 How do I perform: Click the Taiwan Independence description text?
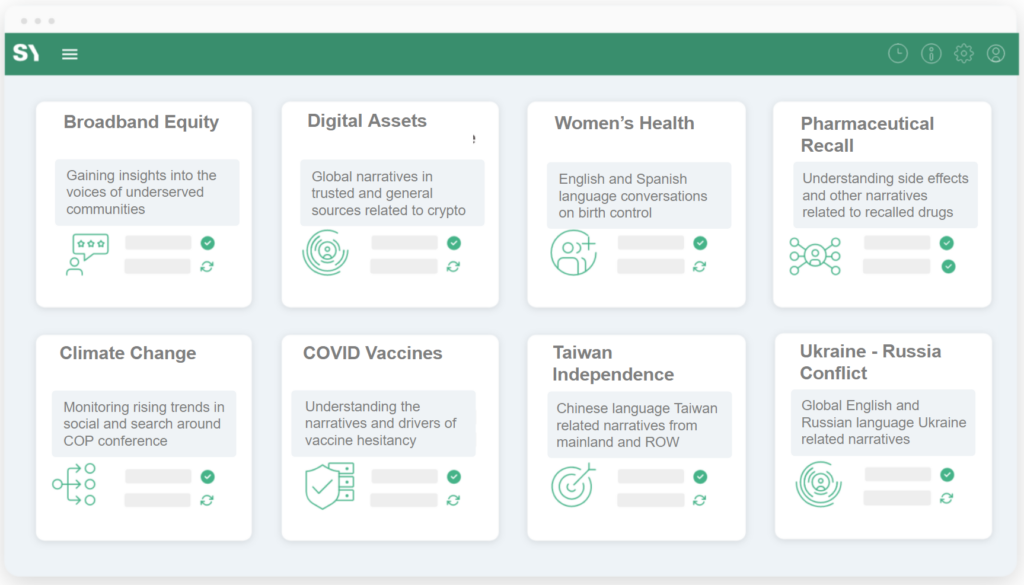[637, 425]
